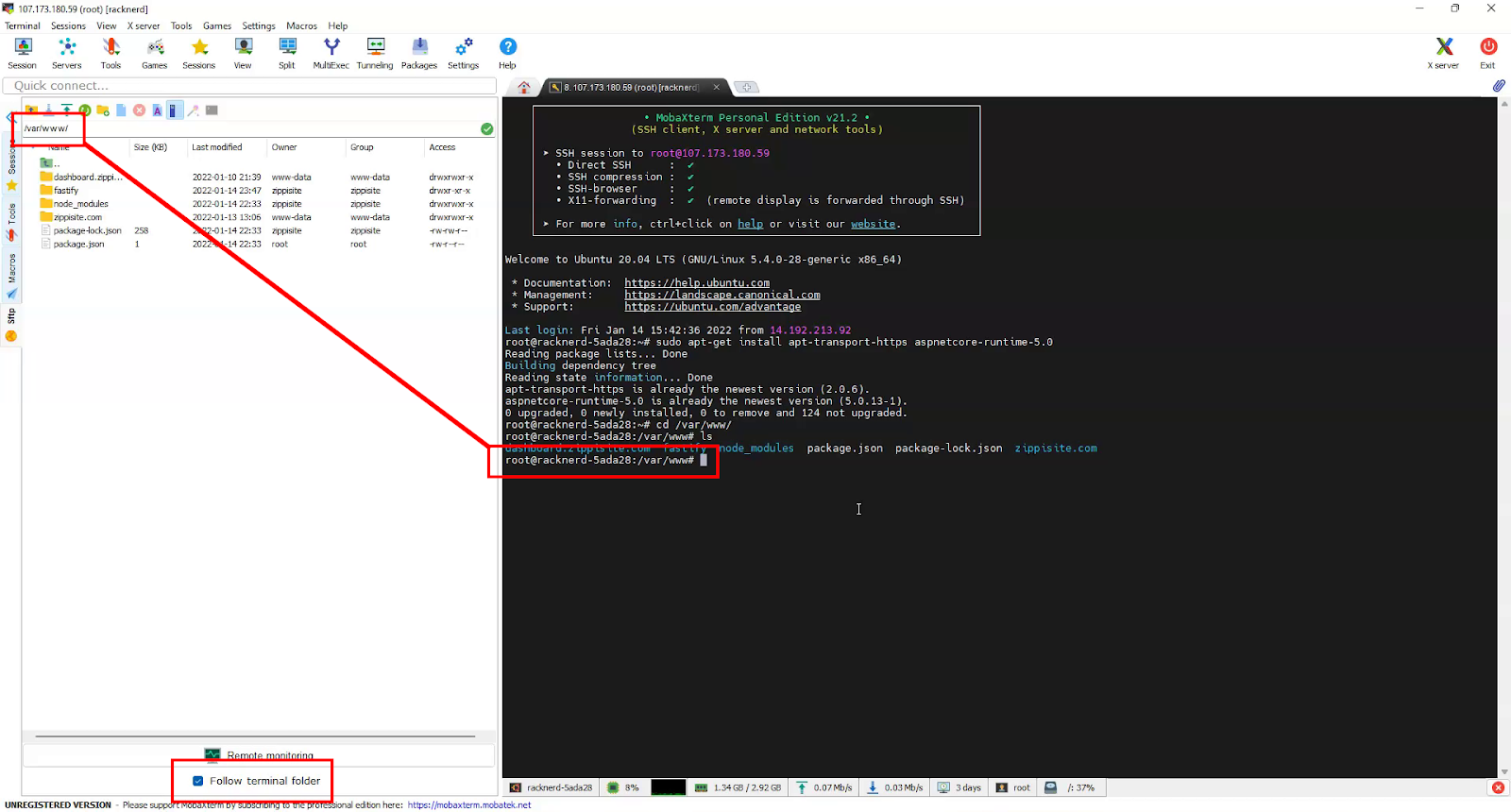This screenshot has width=1511, height=812.
Task: Open the Settings gear toolbar button
Action: (464, 54)
